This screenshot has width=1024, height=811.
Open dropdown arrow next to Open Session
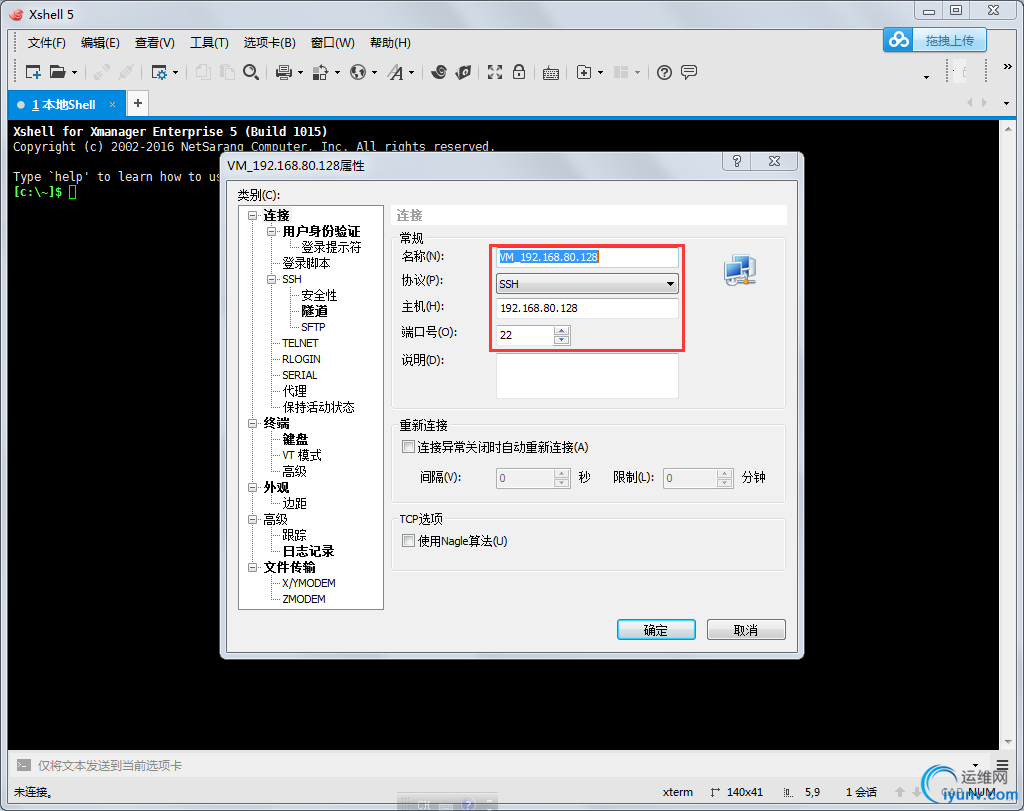[74, 72]
